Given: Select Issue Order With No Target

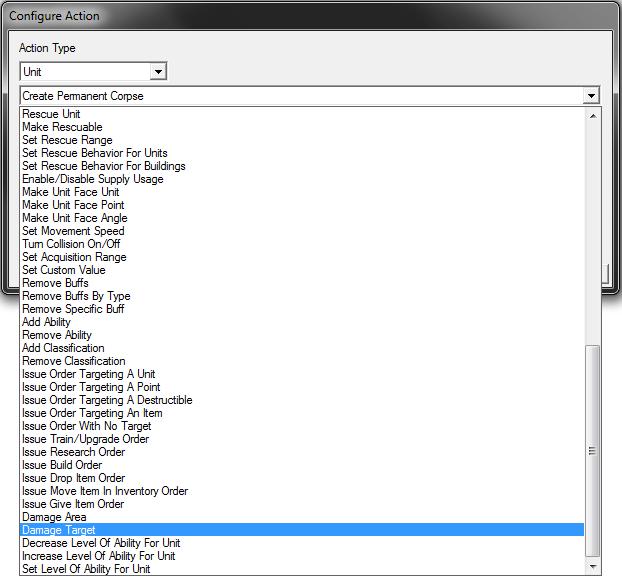Looking at the screenshot, I should pos(302,426).
